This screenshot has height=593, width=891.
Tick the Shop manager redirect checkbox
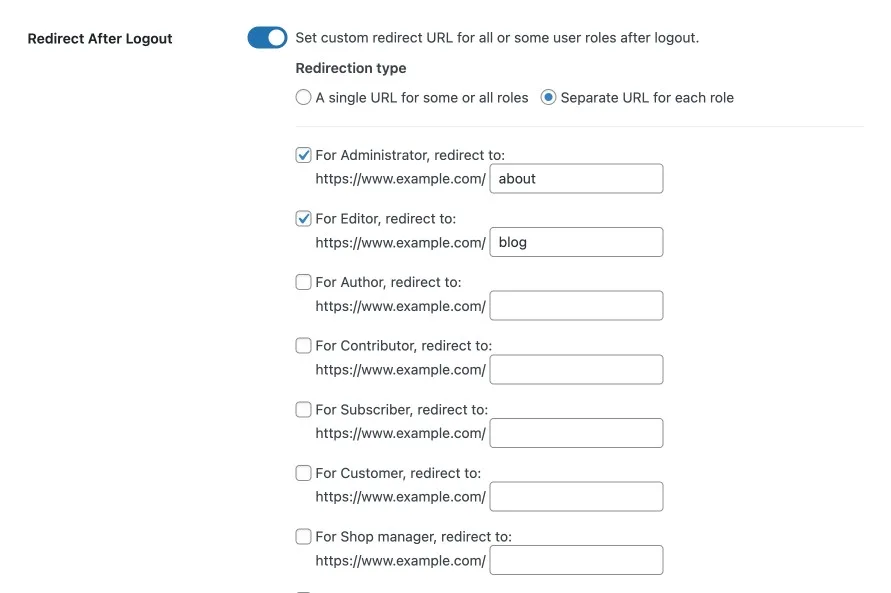(303, 536)
